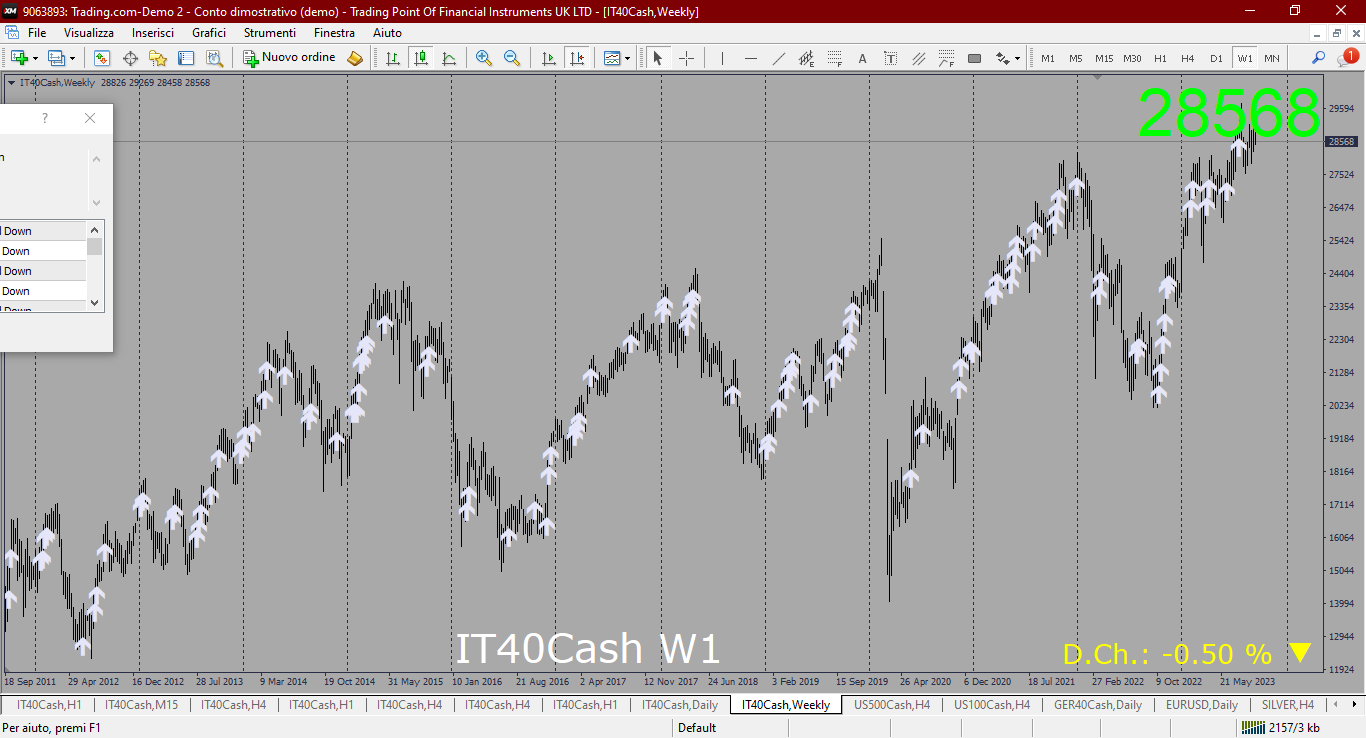Open the MetaEditor yellow book icon
The width and height of the screenshot is (1366, 738).
click(x=355, y=58)
